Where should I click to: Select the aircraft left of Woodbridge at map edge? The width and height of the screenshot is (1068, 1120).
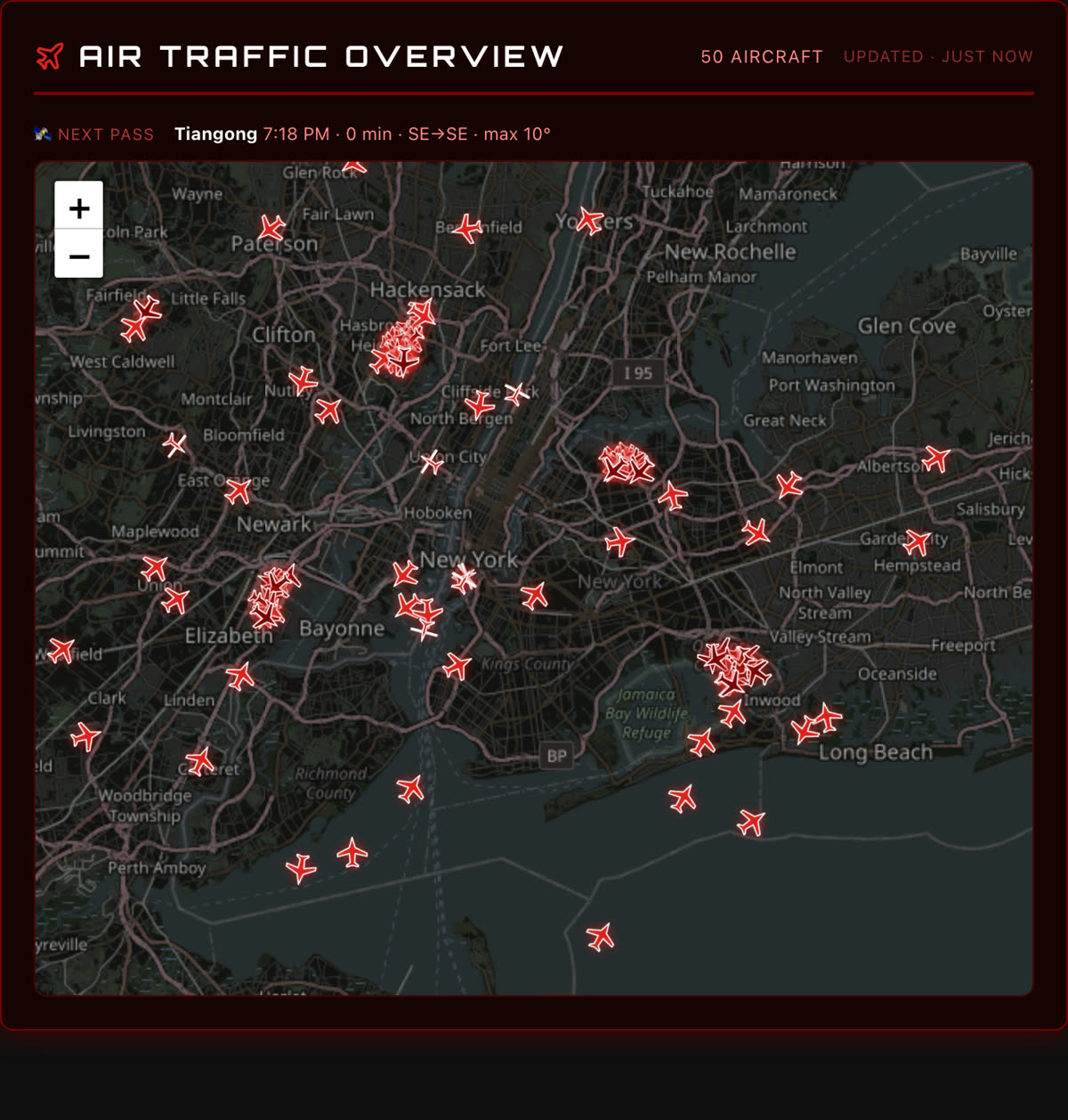tap(85, 737)
